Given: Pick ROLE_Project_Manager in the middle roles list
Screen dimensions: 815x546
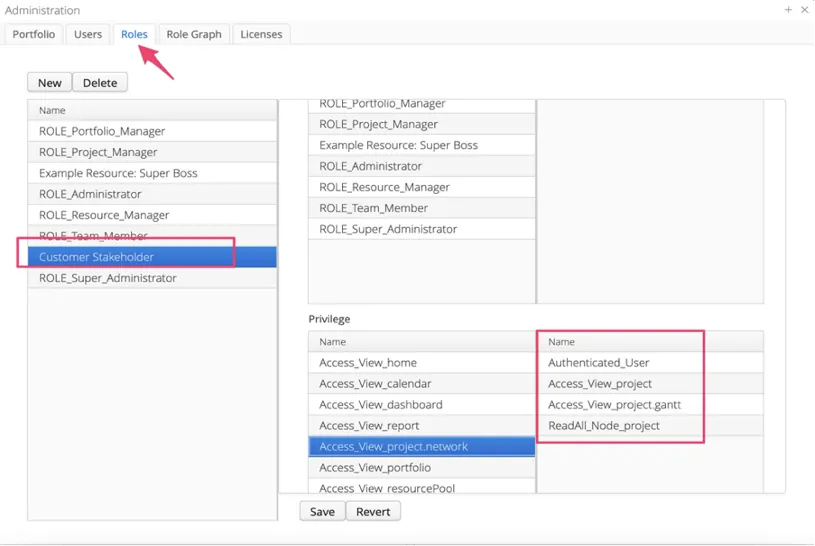Looking at the screenshot, I should point(422,124).
